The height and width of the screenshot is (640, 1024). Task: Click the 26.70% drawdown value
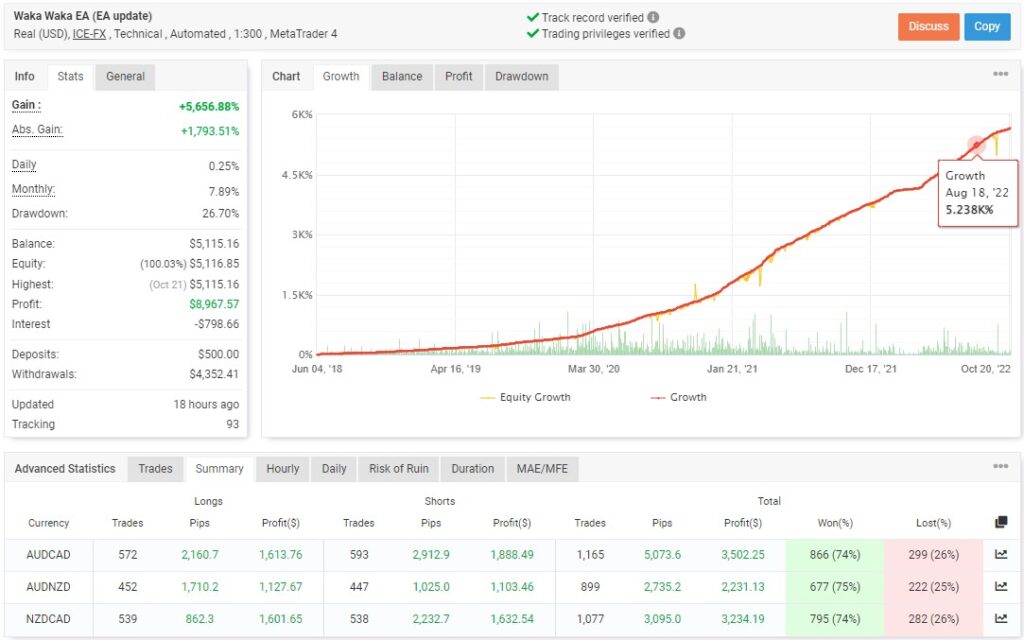tap(221, 214)
